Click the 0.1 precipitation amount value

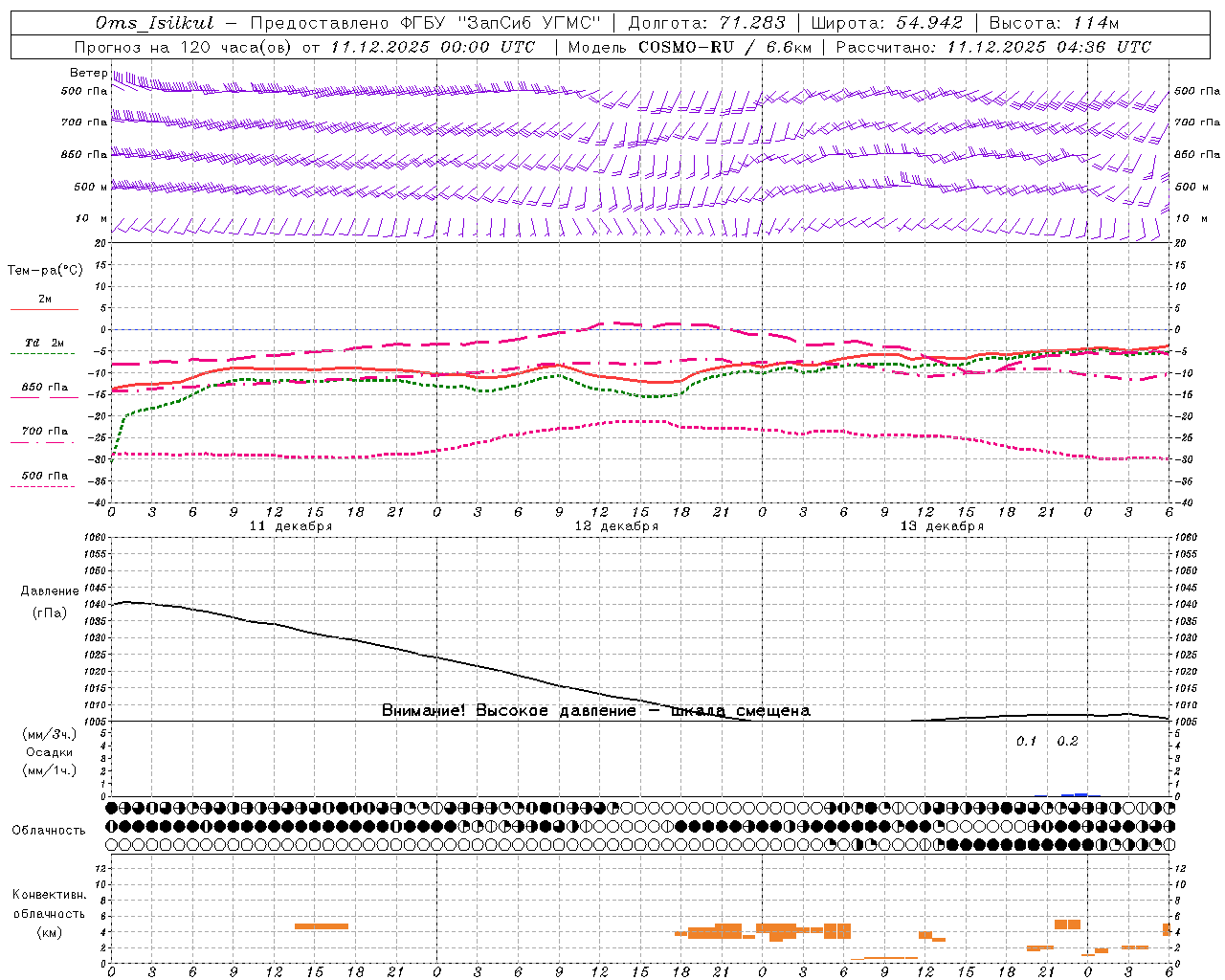point(1026,742)
